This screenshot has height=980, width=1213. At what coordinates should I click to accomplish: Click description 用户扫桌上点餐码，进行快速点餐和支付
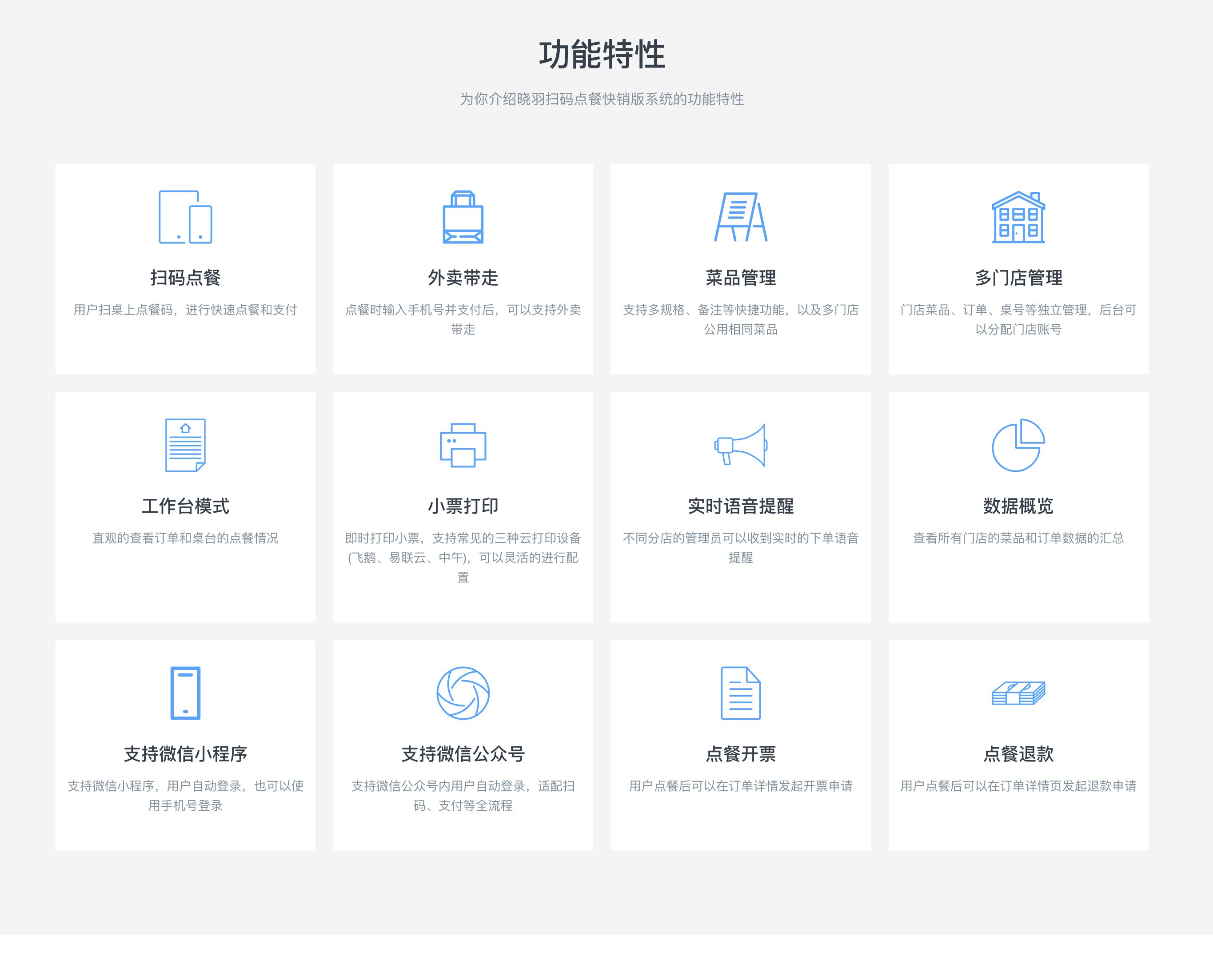(185, 310)
